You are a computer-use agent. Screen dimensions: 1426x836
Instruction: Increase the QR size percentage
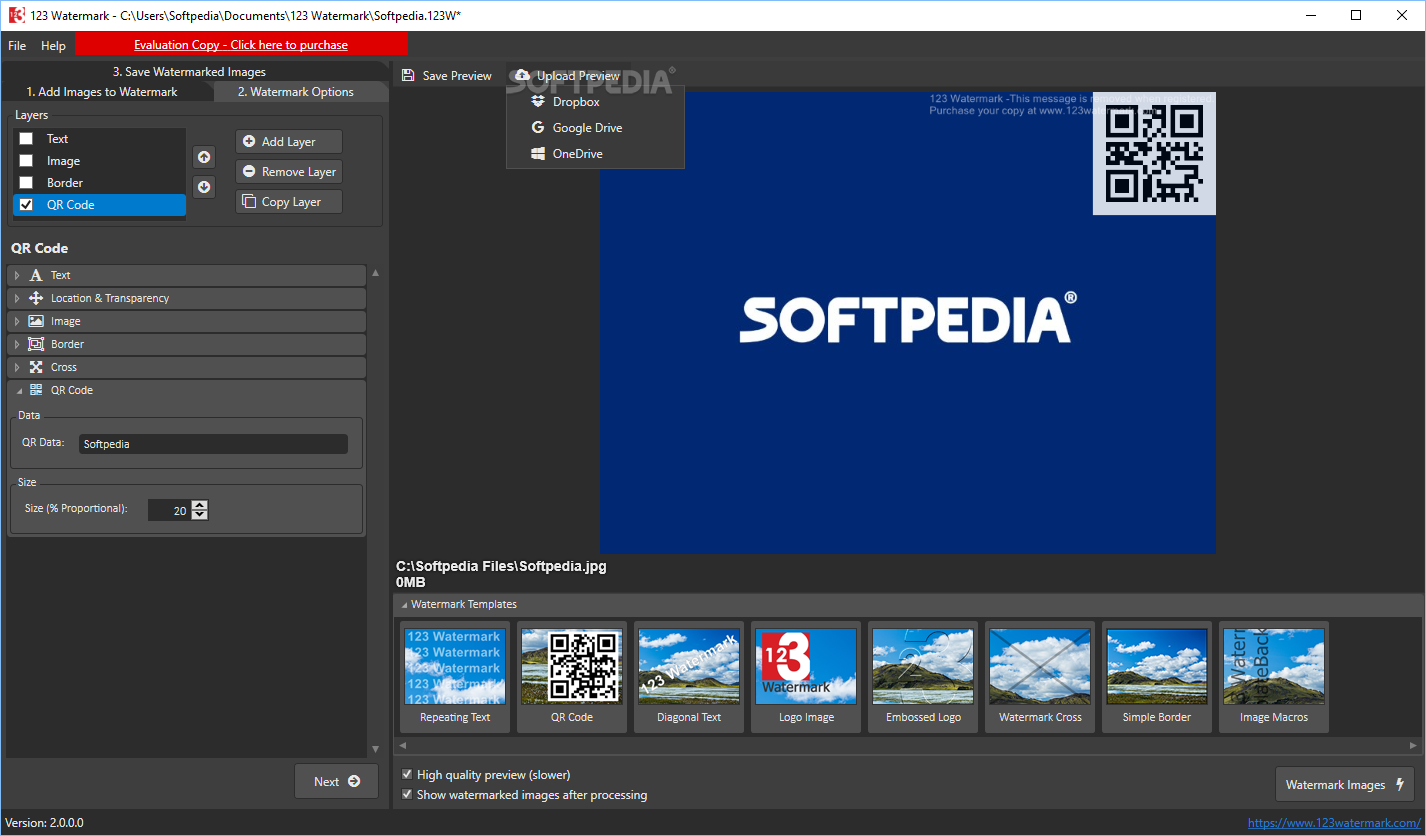(x=200, y=505)
